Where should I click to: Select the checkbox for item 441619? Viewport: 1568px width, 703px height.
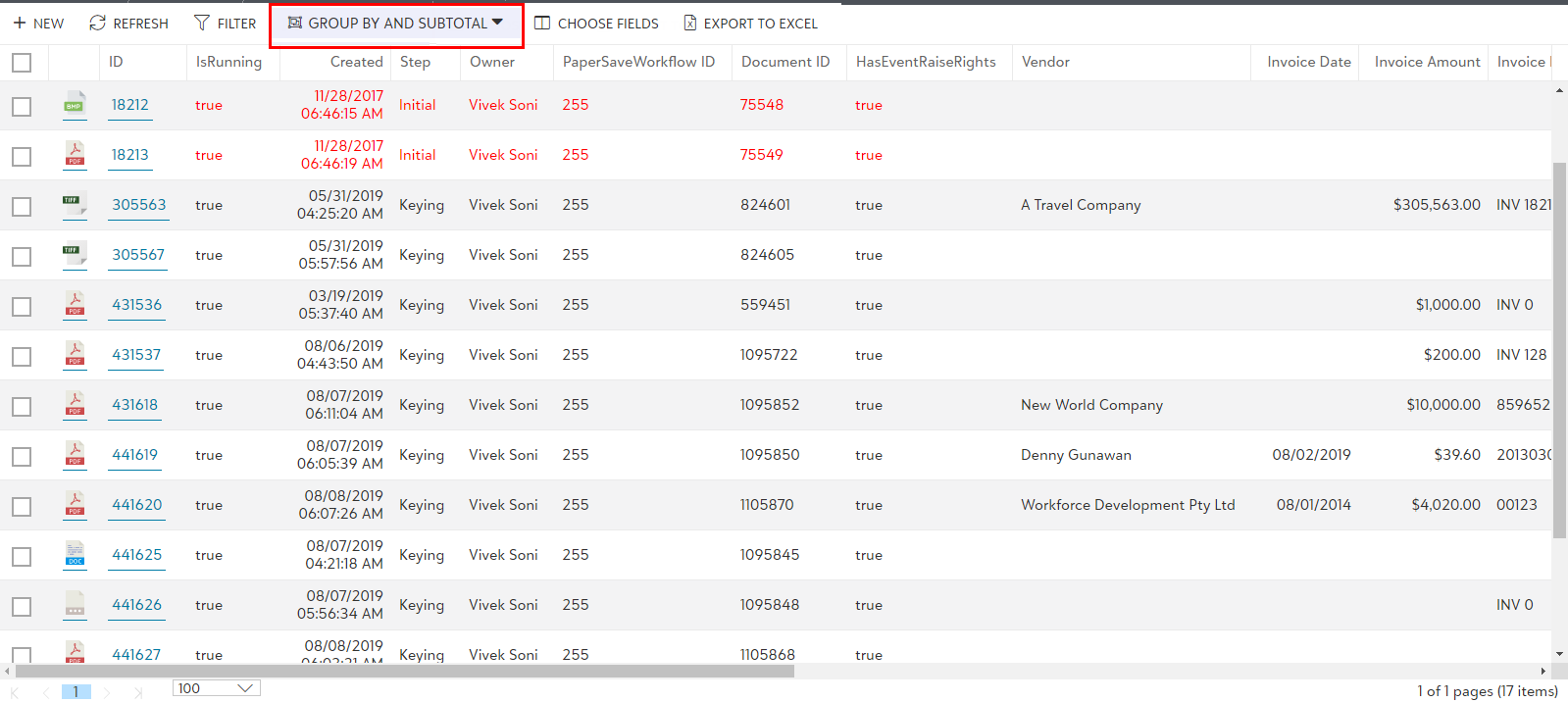coord(22,457)
